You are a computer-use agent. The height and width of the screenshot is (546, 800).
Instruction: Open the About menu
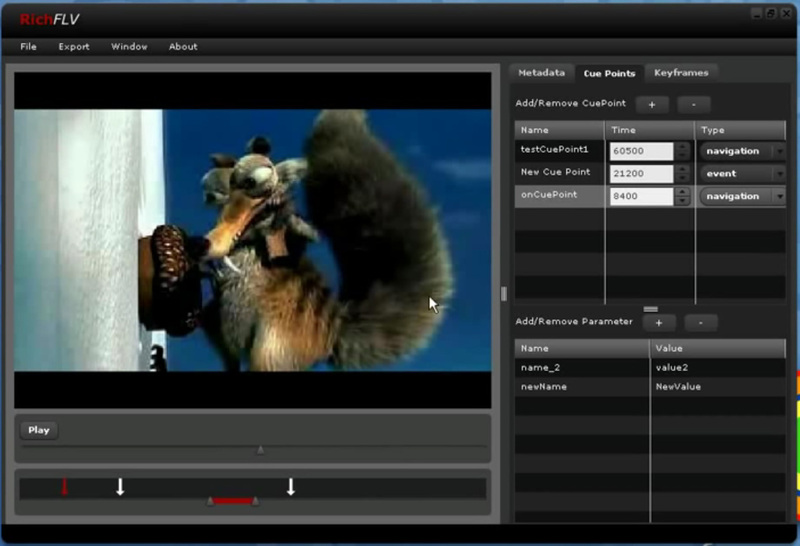pos(183,46)
